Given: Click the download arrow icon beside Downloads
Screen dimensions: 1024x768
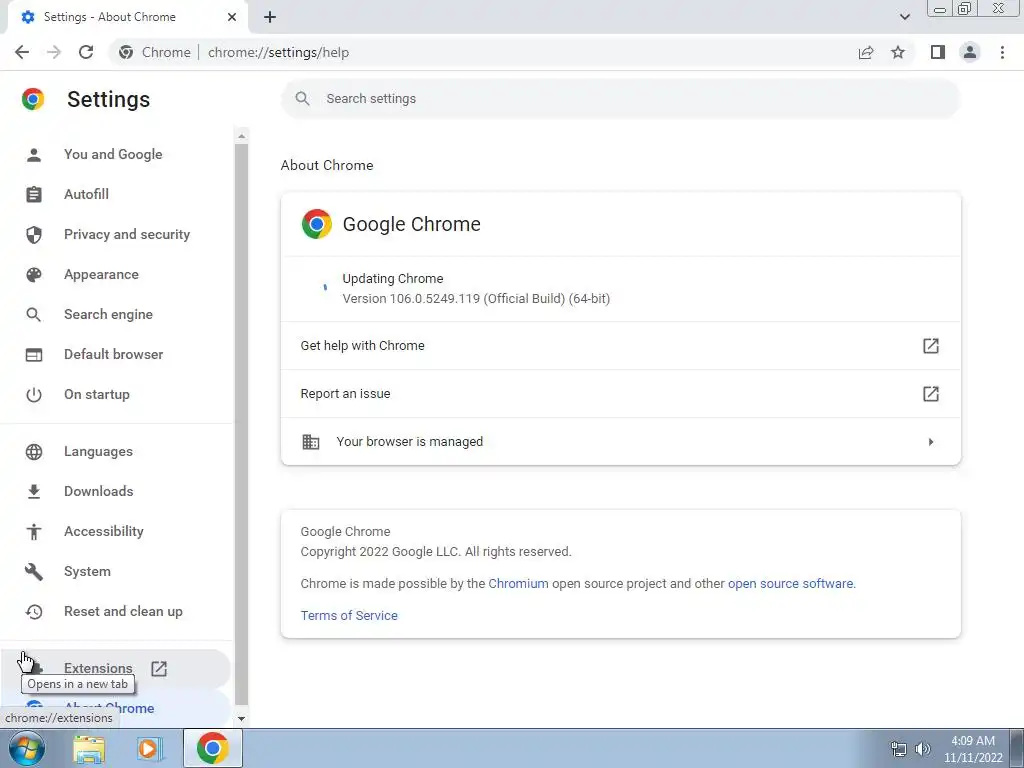Looking at the screenshot, I should 34,491.
